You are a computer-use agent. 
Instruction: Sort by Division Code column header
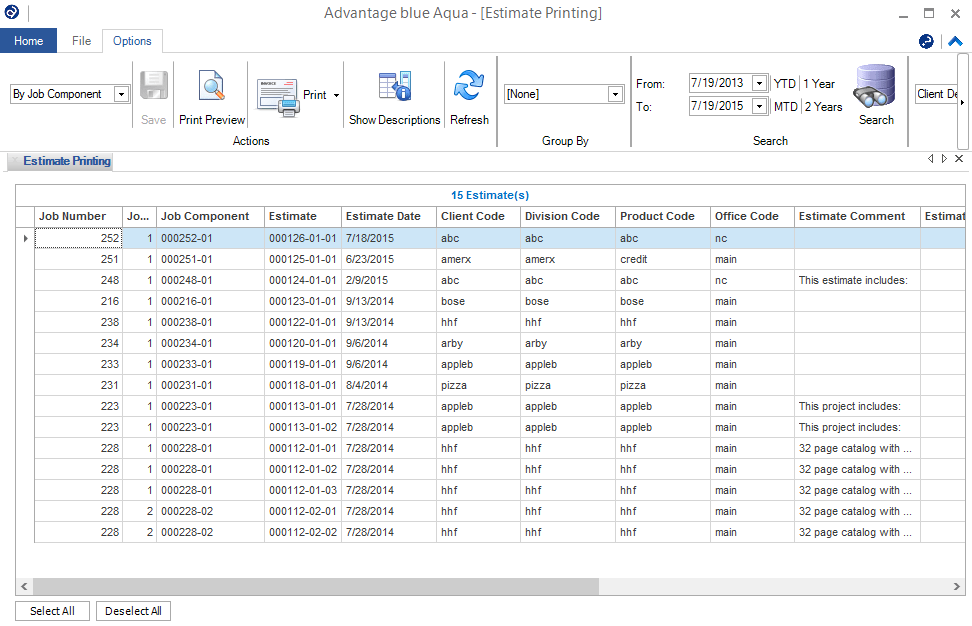tap(568, 216)
